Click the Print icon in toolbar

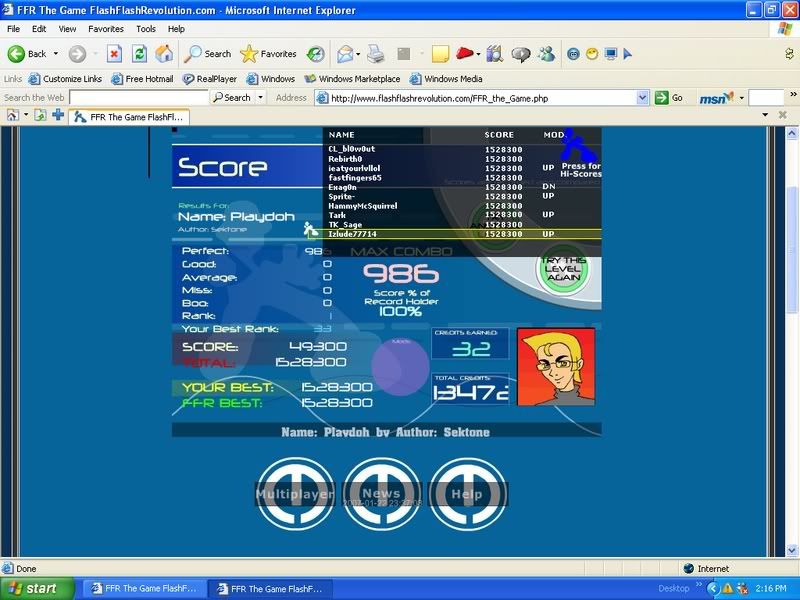click(x=376, y=54)
